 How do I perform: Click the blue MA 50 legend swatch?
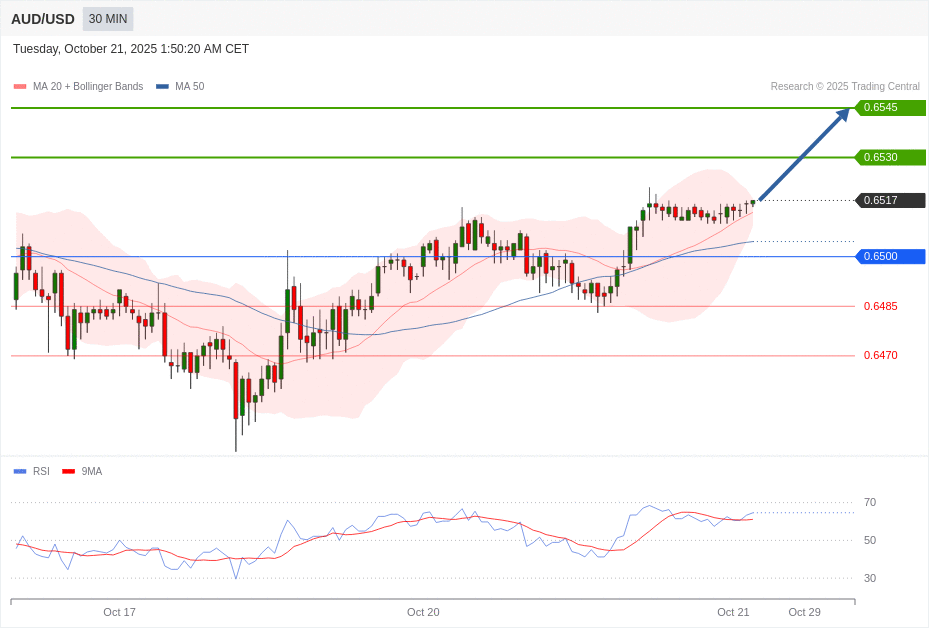tap(162, 87)
